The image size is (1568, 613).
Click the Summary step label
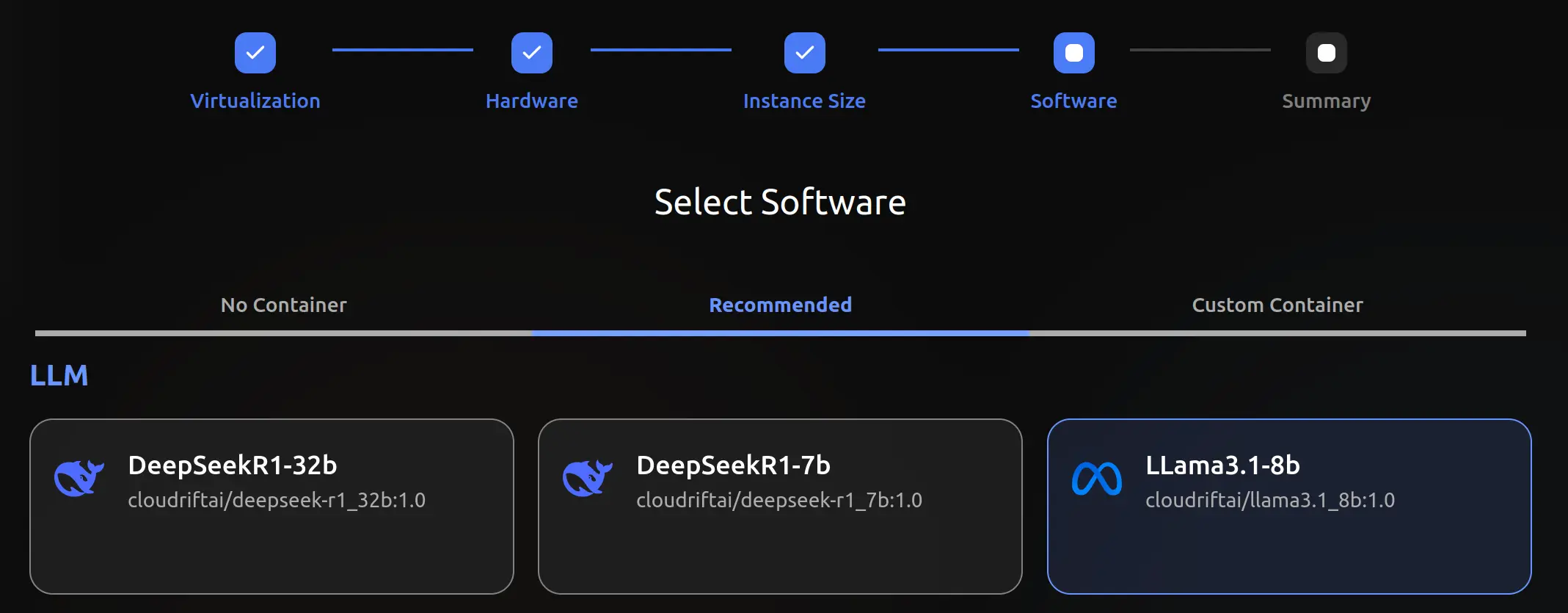pos(1327,101)
